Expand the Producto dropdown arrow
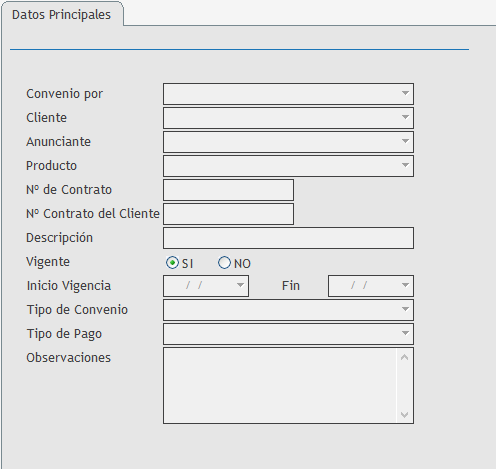Viewport: 496px width, 469px height. [x=405, y=166]
